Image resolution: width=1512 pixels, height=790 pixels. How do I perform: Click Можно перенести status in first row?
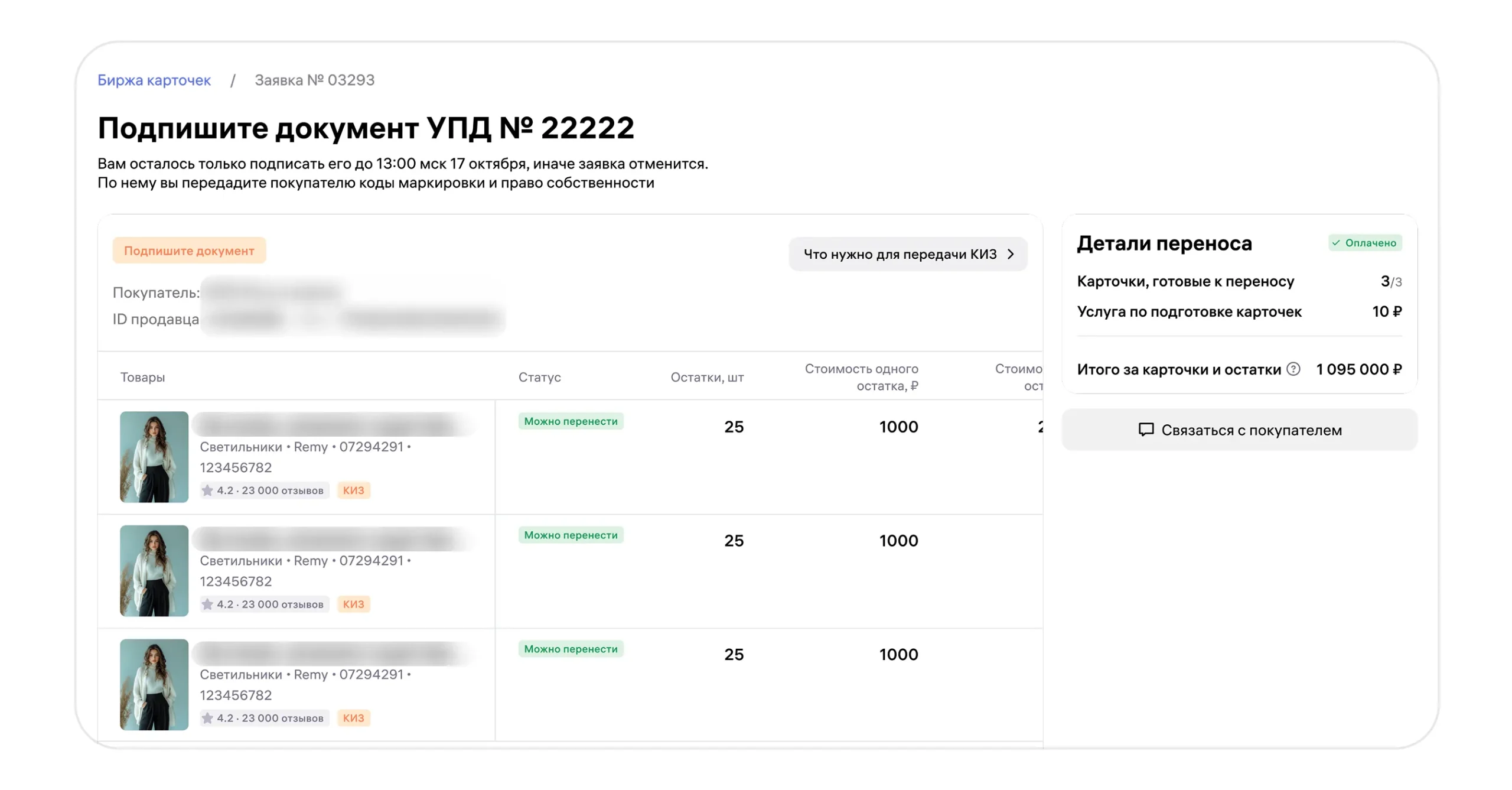(x=571, y=421)
